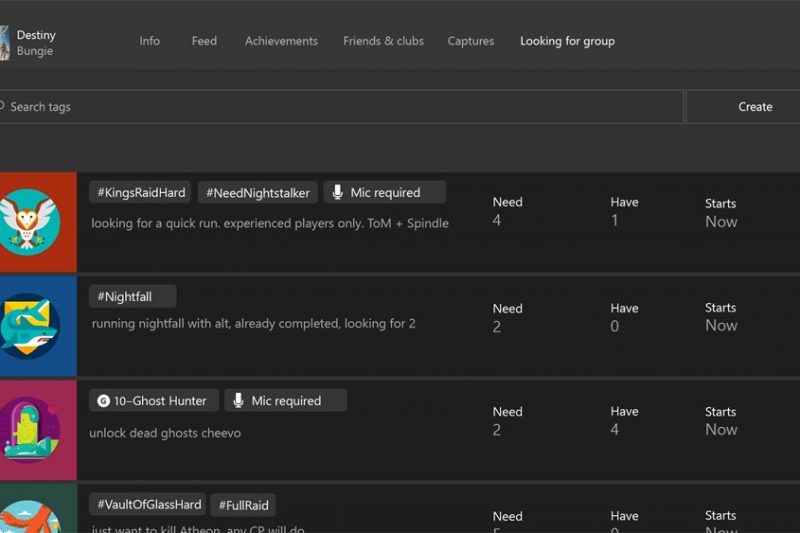Screen dimensions: 800x533
Task: Click the 10-Ghost Hunter achievement tag
Action: 154,400
